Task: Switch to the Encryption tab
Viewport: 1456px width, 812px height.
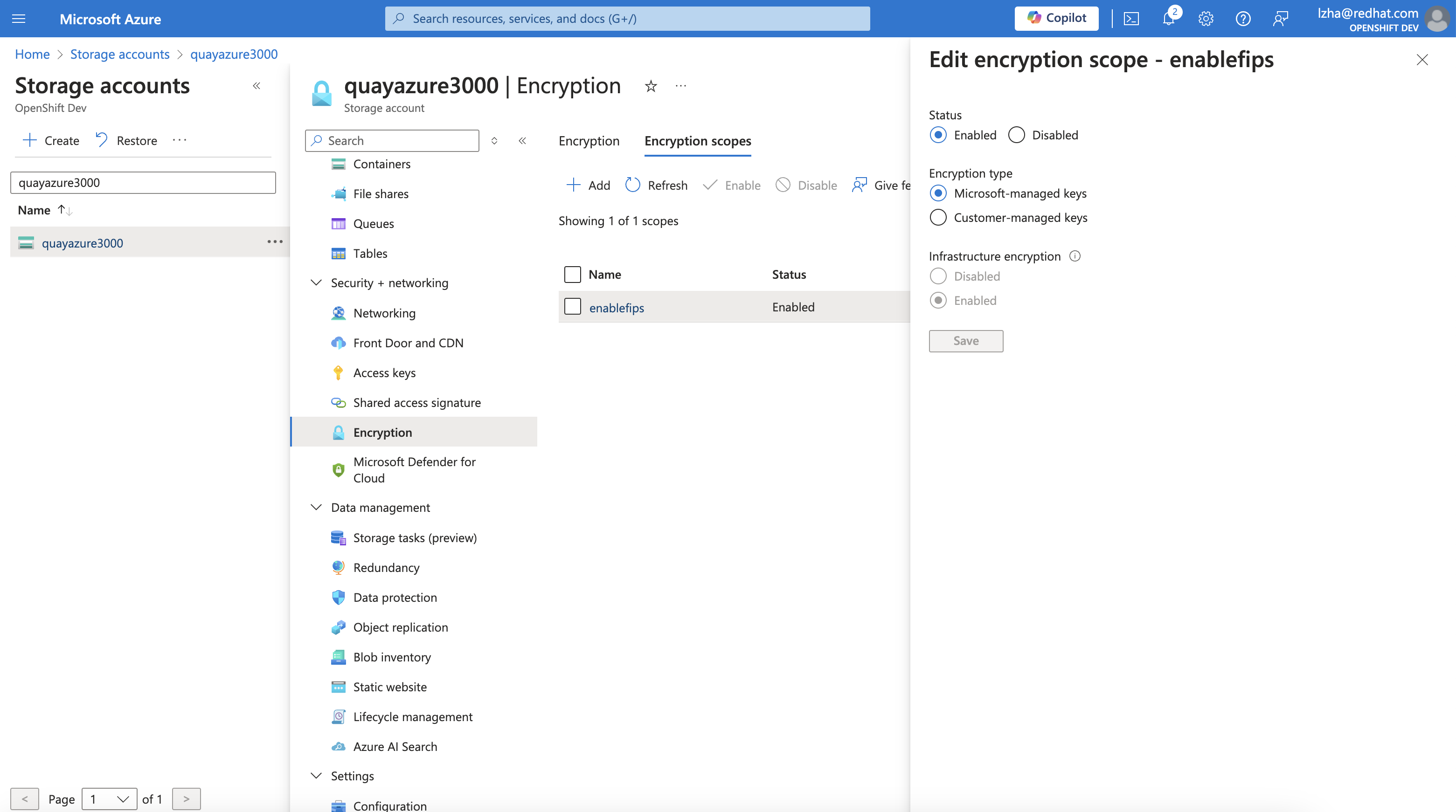Action: coord(589,141)
